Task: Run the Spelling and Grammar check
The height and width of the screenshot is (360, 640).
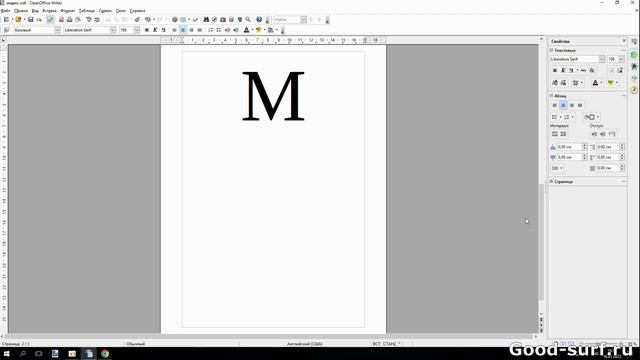Action: pyautogui.click(x=89, y=20)
